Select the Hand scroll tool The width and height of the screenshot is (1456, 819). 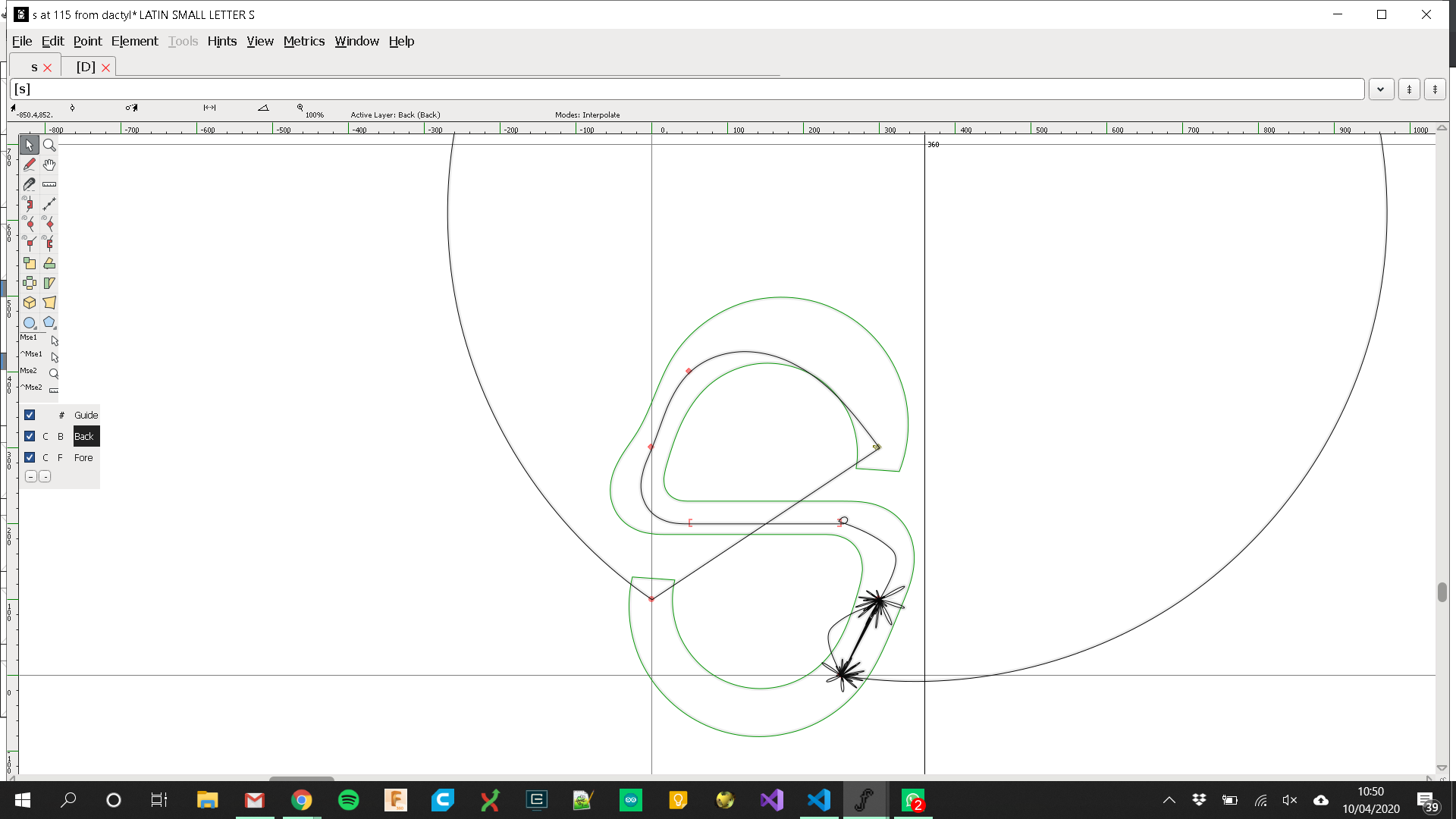[x=49, y=165]
